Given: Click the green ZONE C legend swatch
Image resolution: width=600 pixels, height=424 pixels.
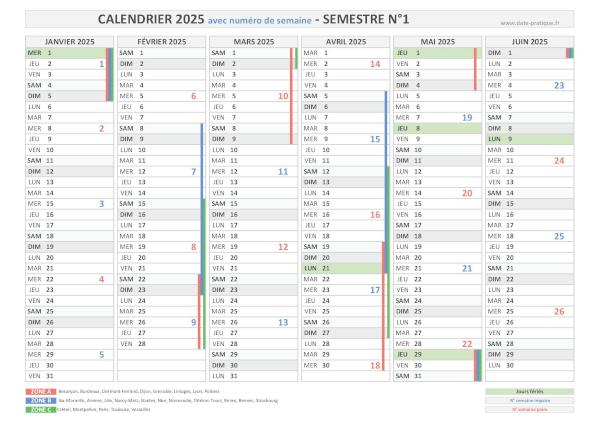Looking at the screenshot, I should click(41, 409).
